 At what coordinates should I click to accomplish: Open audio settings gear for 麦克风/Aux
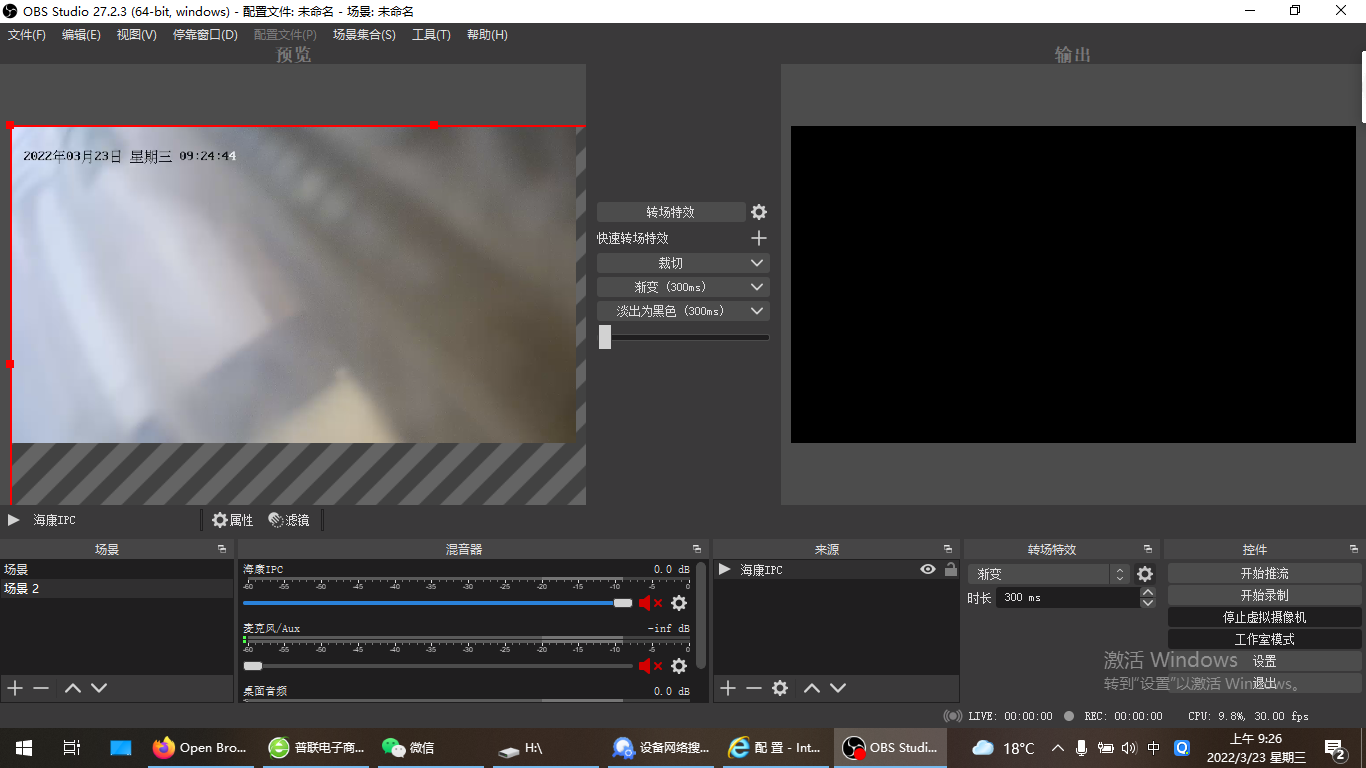679,666
